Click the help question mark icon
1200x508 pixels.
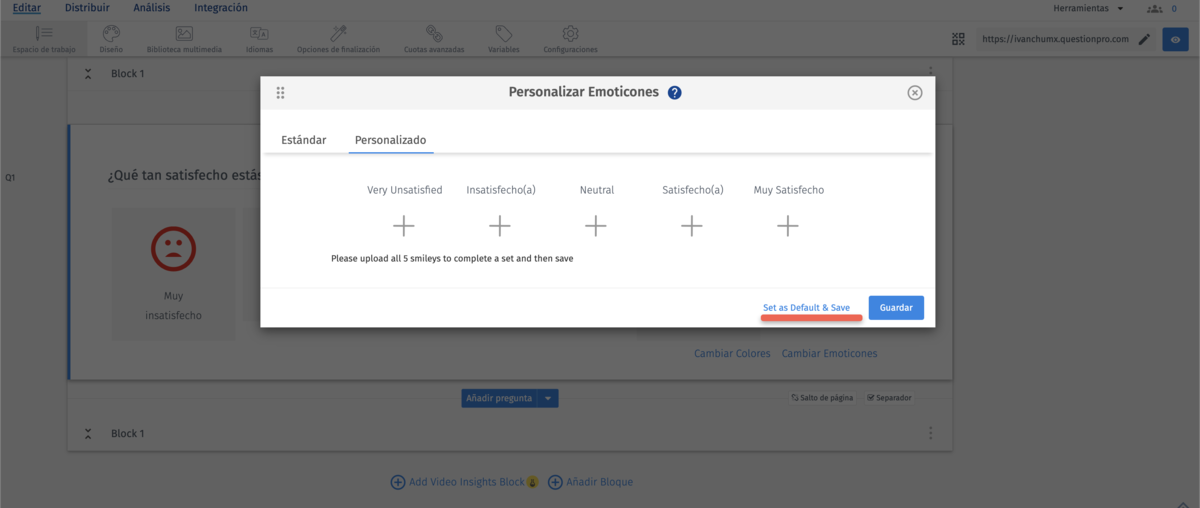[x=675, y=93]
